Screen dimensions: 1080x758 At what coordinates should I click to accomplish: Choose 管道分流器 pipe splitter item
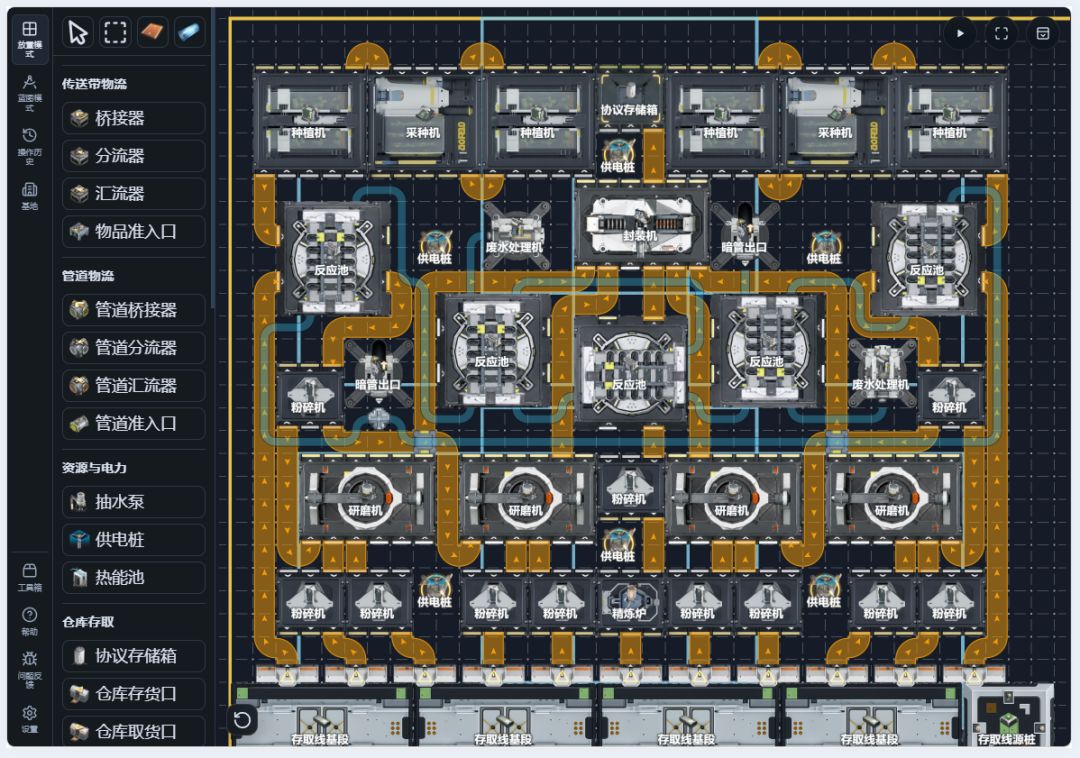(134, 348)
